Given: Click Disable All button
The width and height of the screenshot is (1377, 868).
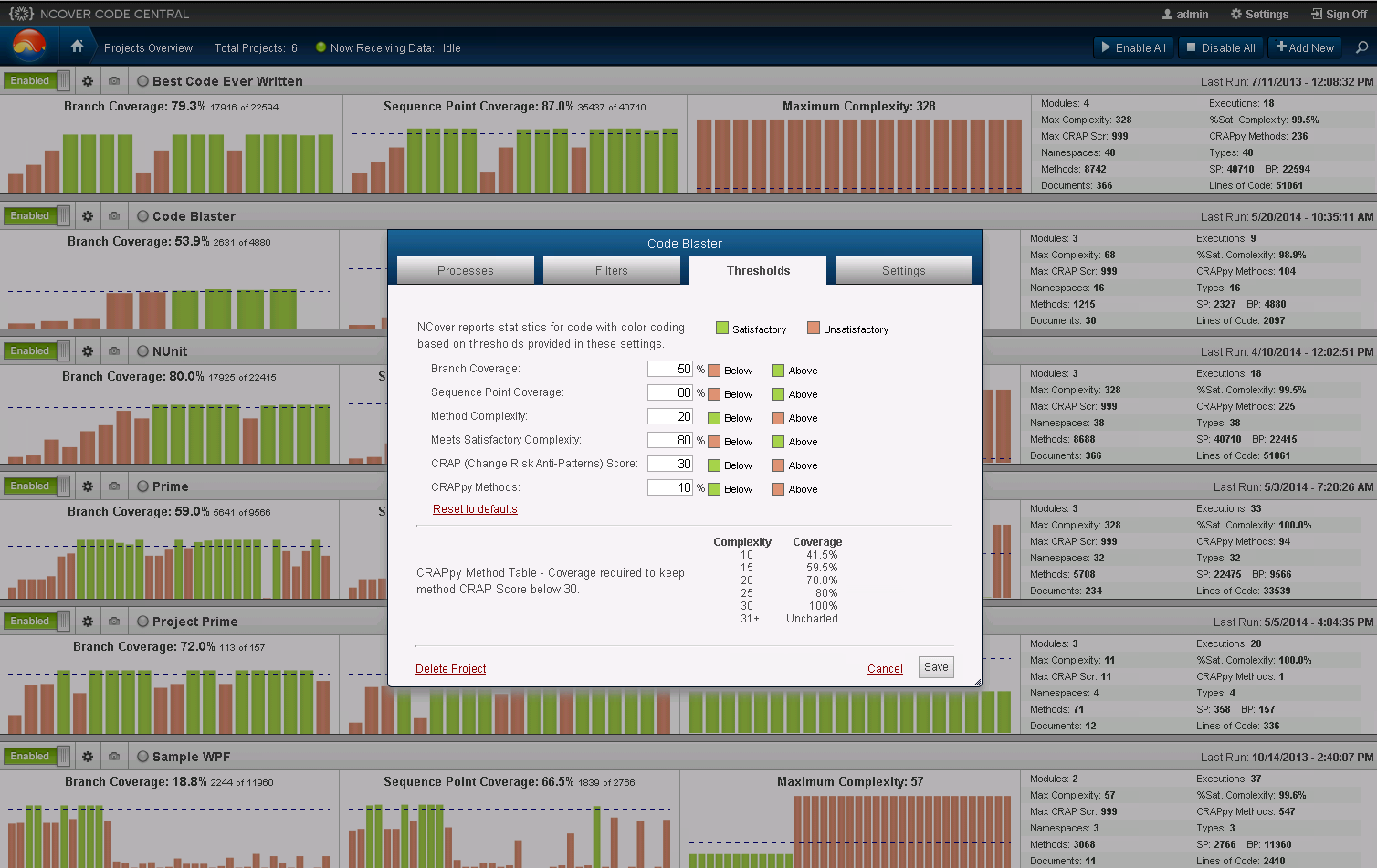Looking at the screenshot, I should click(1220, 47).
